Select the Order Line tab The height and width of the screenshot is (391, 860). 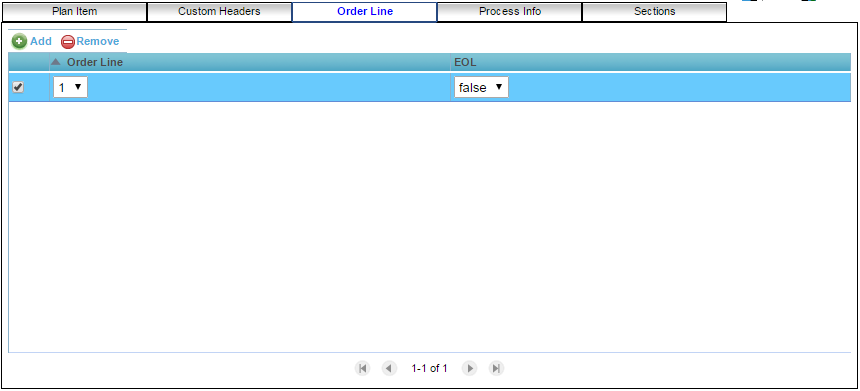click(x=365, y=12)
